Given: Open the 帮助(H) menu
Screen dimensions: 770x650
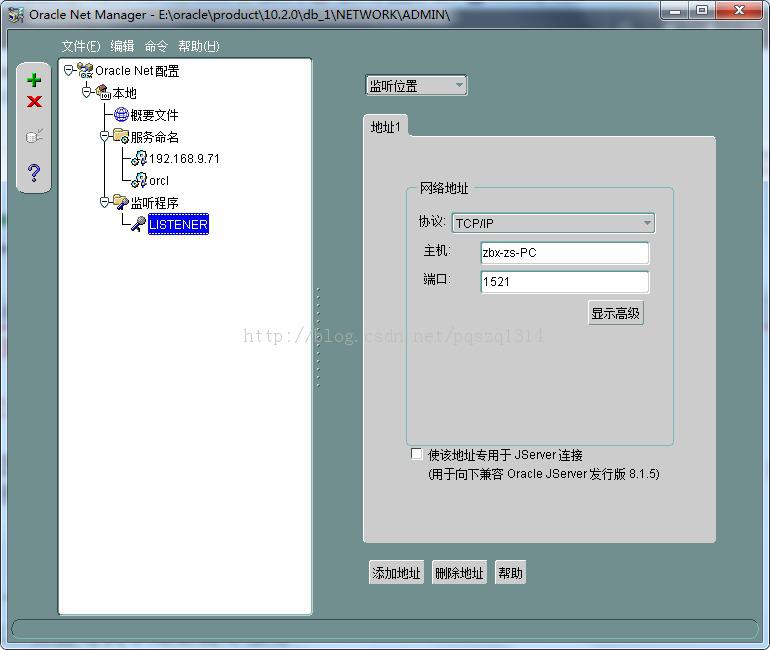Looking at the screenshot, I should (x=199, y=46).
